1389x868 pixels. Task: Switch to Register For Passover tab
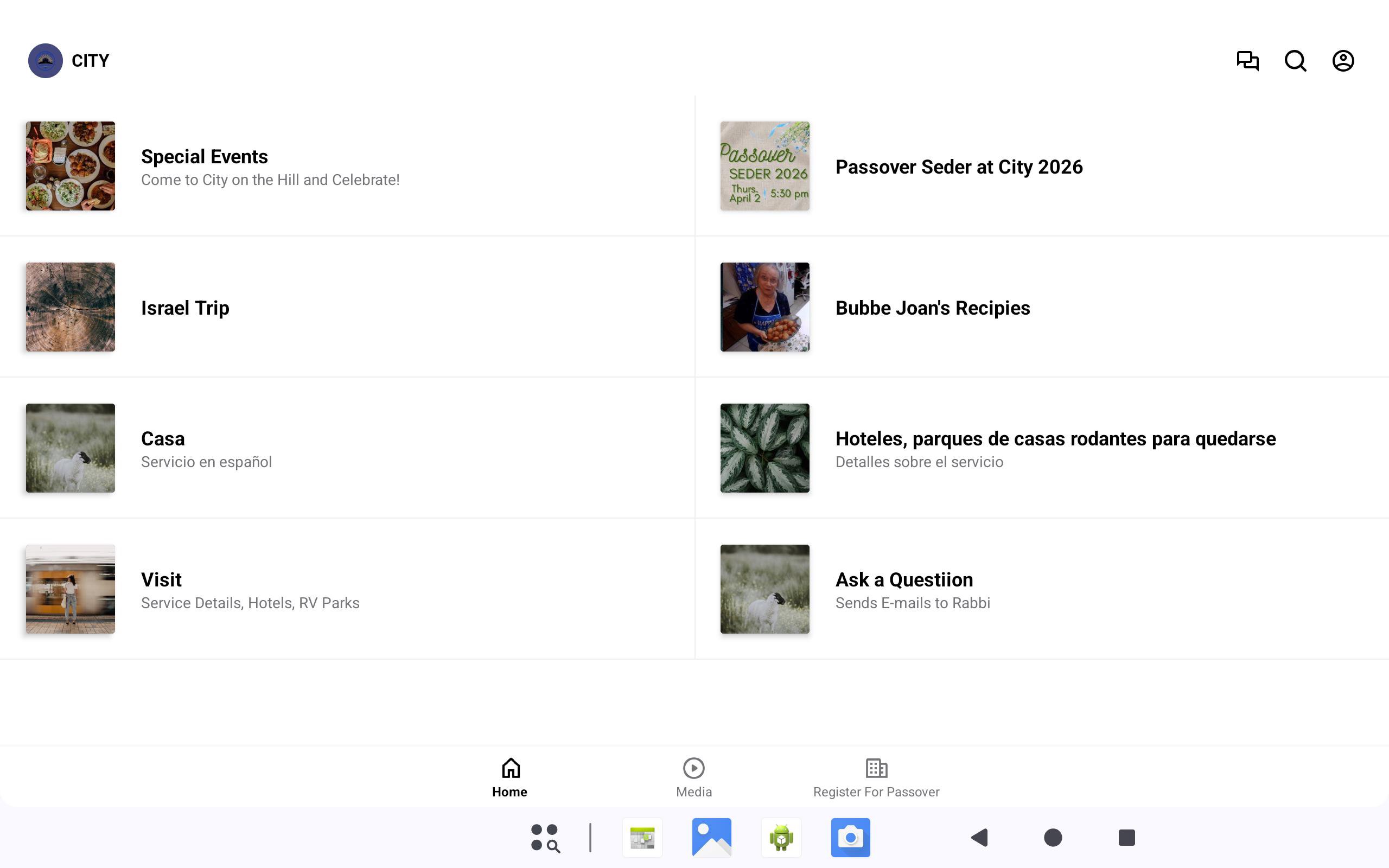point(876,777)
